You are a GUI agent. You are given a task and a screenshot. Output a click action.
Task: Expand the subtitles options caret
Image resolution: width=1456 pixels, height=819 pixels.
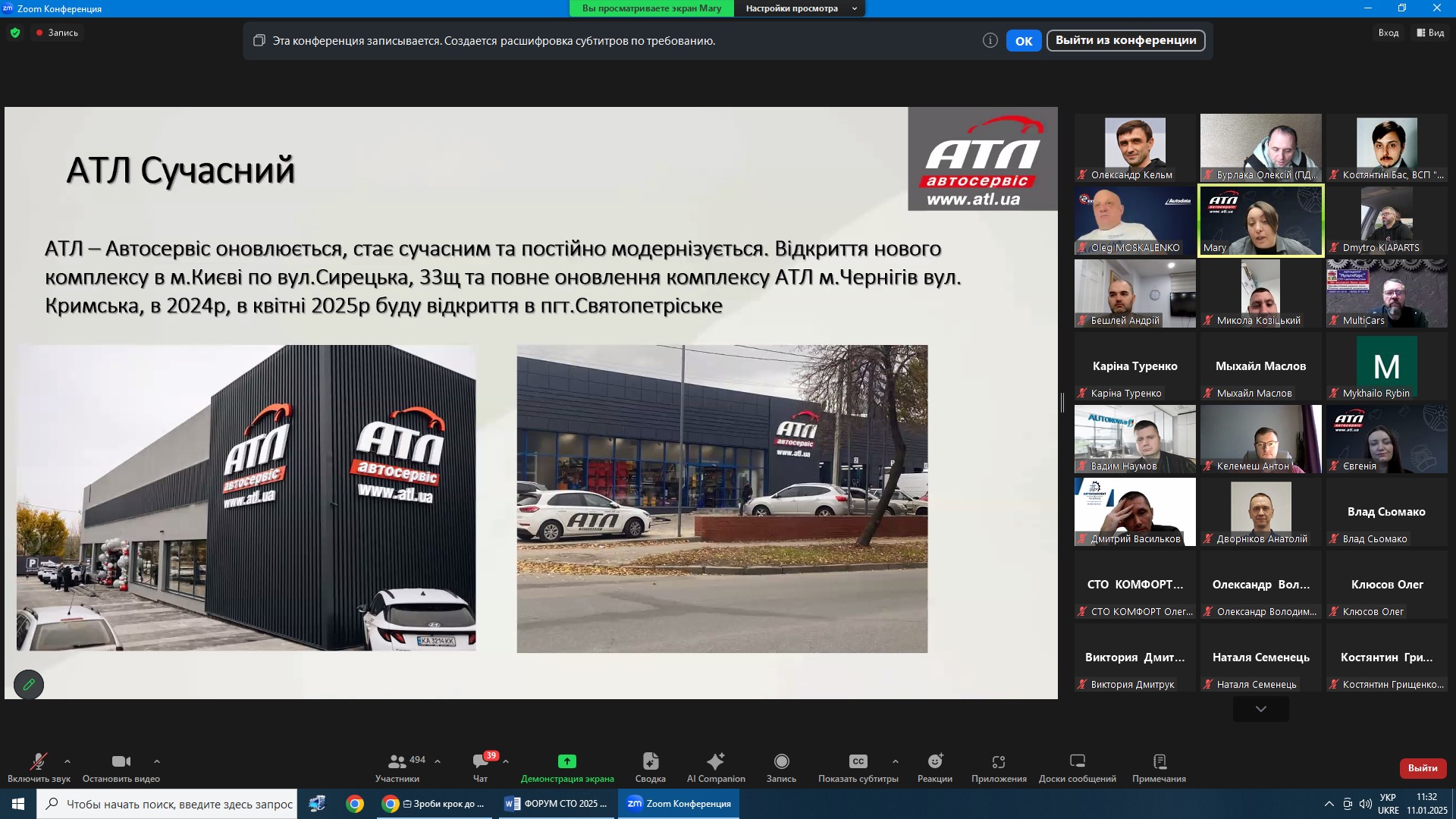tap(896, 761)
